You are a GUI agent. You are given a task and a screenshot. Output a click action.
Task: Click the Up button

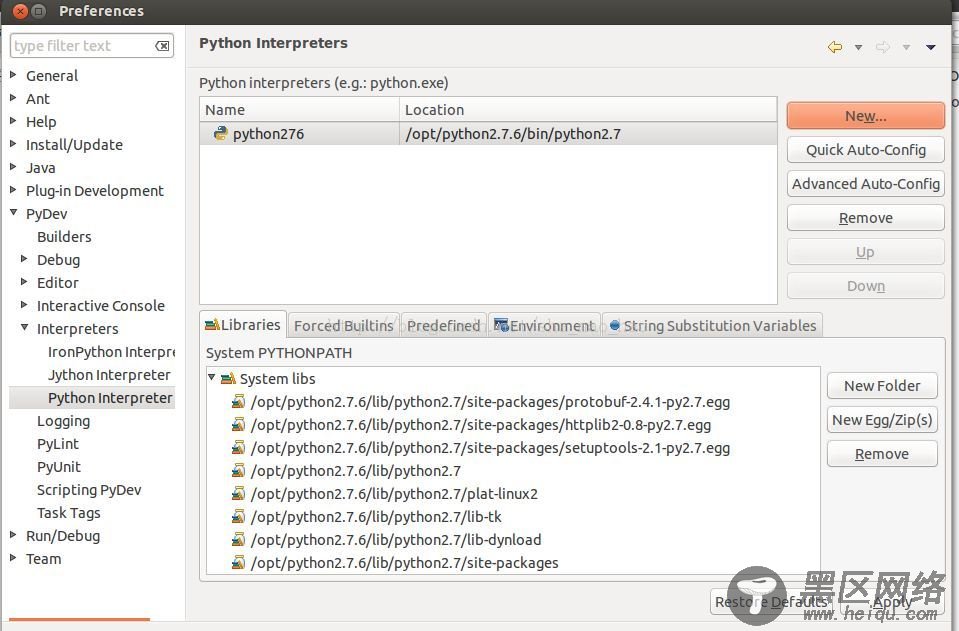(x=865, y=252)
